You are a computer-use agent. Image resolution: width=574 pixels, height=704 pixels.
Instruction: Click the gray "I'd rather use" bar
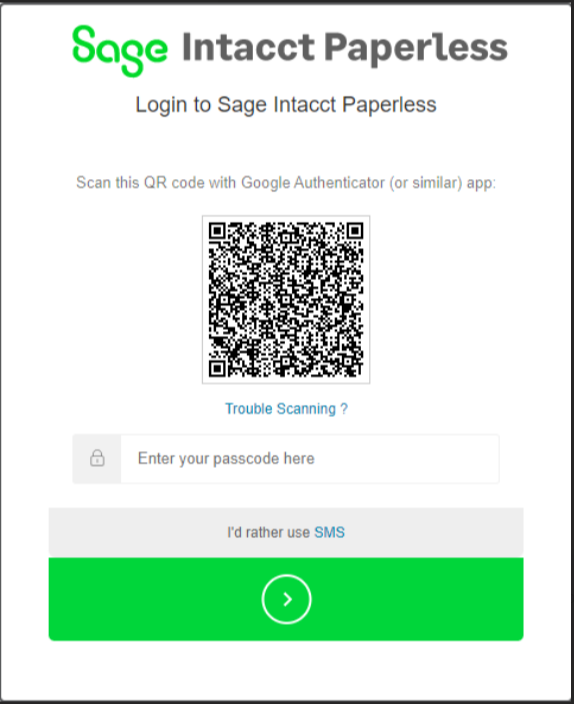pyautogui.click(x=286, y=532)
